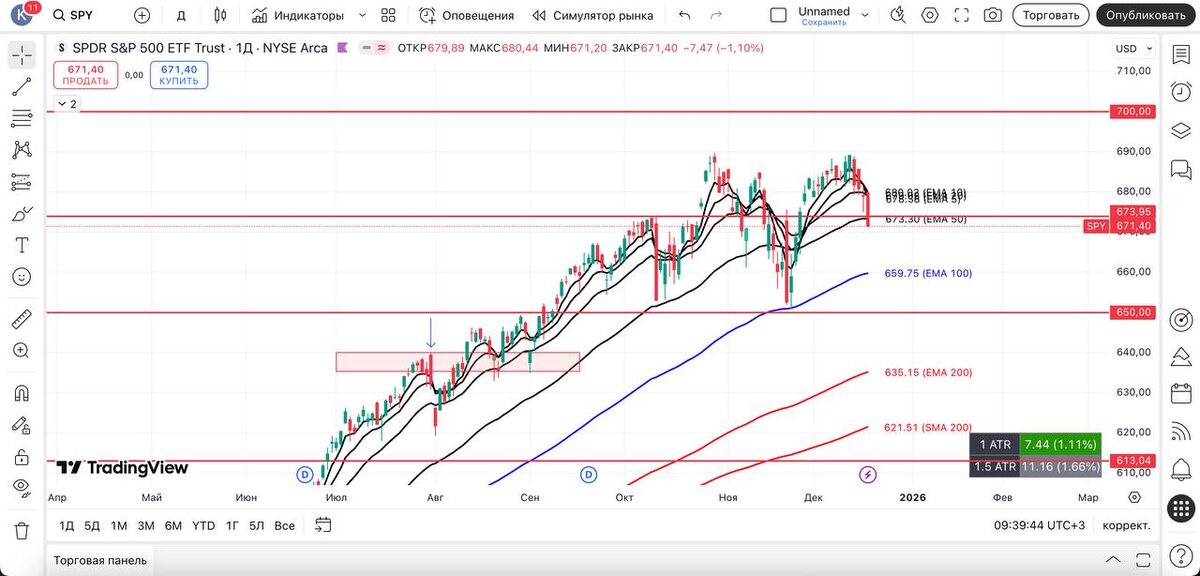Click the purple lightning event marker on timeline
The height and width of the screenshot is (576, 1200).
[x=868, y=474]
